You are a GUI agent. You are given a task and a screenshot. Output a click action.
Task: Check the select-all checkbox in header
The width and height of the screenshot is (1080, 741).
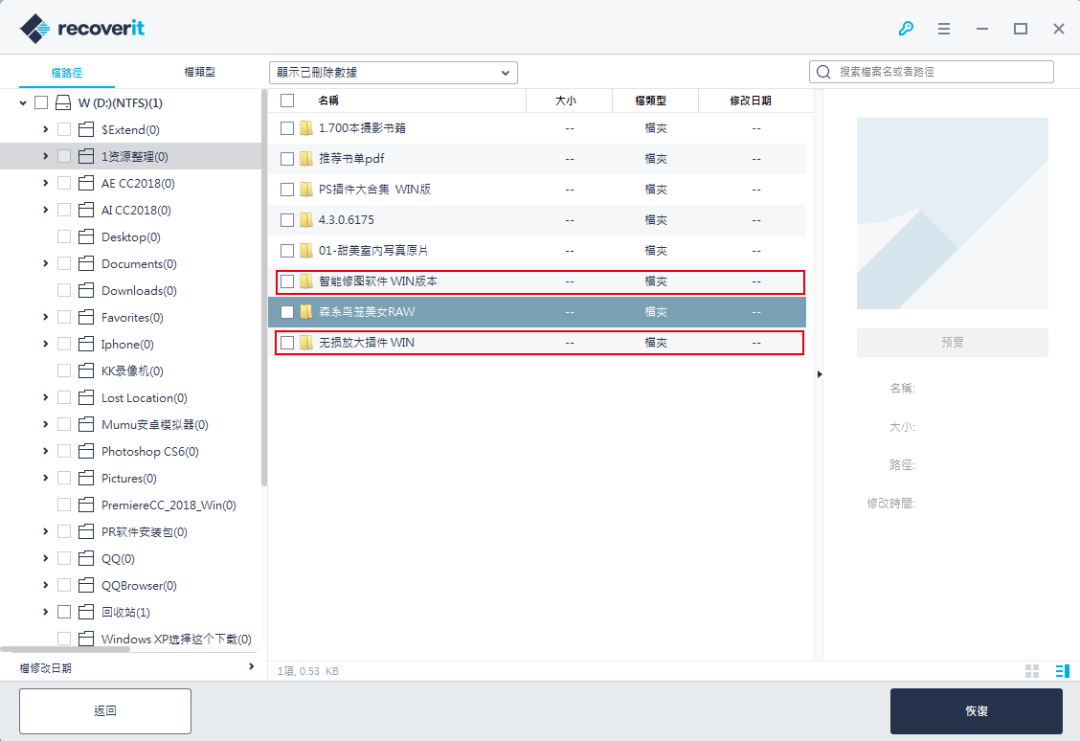(x=287, y=101)
